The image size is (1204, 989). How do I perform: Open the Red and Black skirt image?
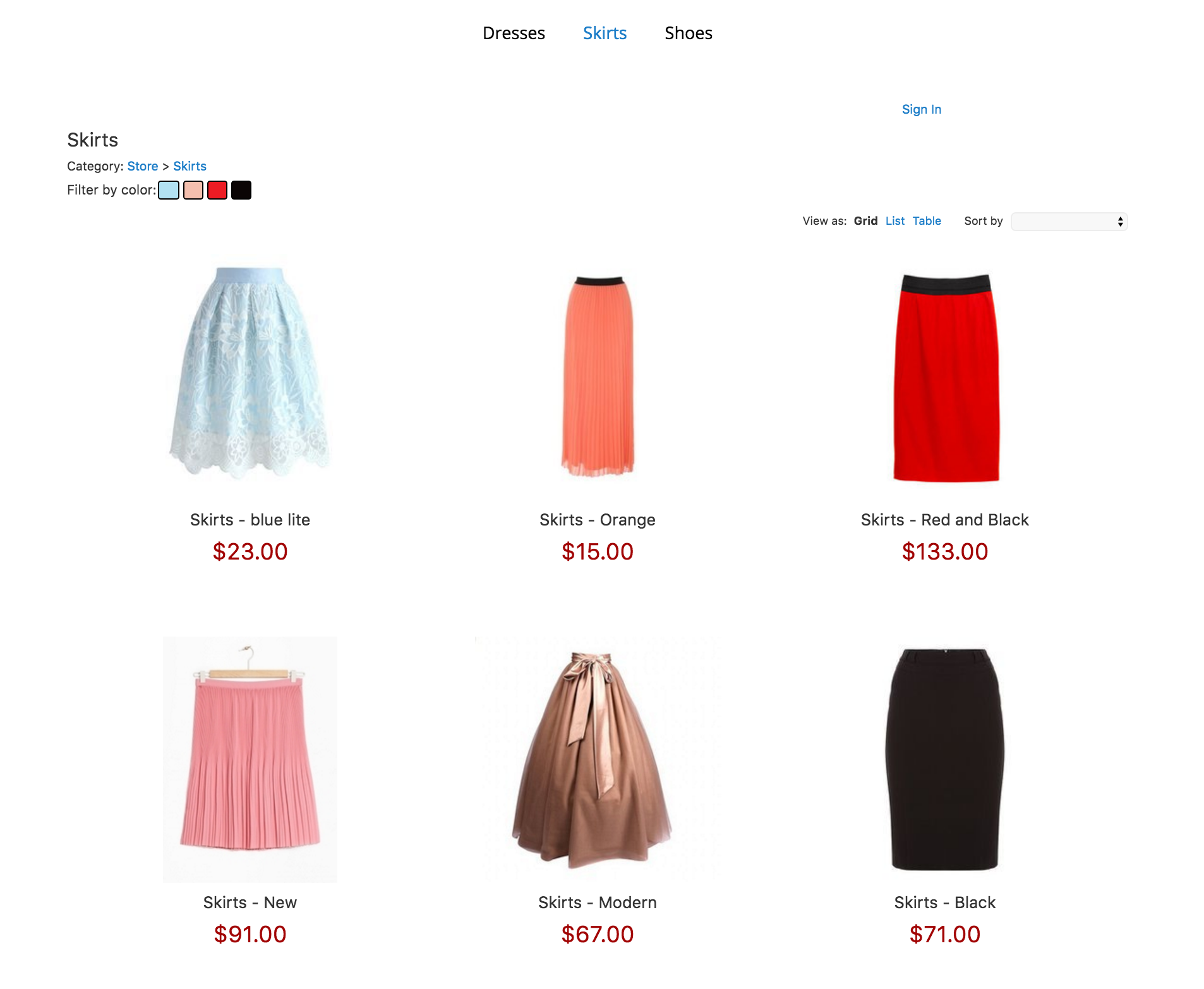[x=946, y=378]
